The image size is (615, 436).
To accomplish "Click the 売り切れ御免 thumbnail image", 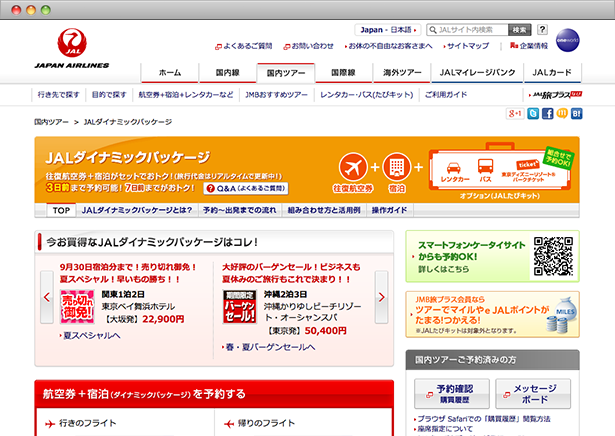I will (x=77, y=307).
